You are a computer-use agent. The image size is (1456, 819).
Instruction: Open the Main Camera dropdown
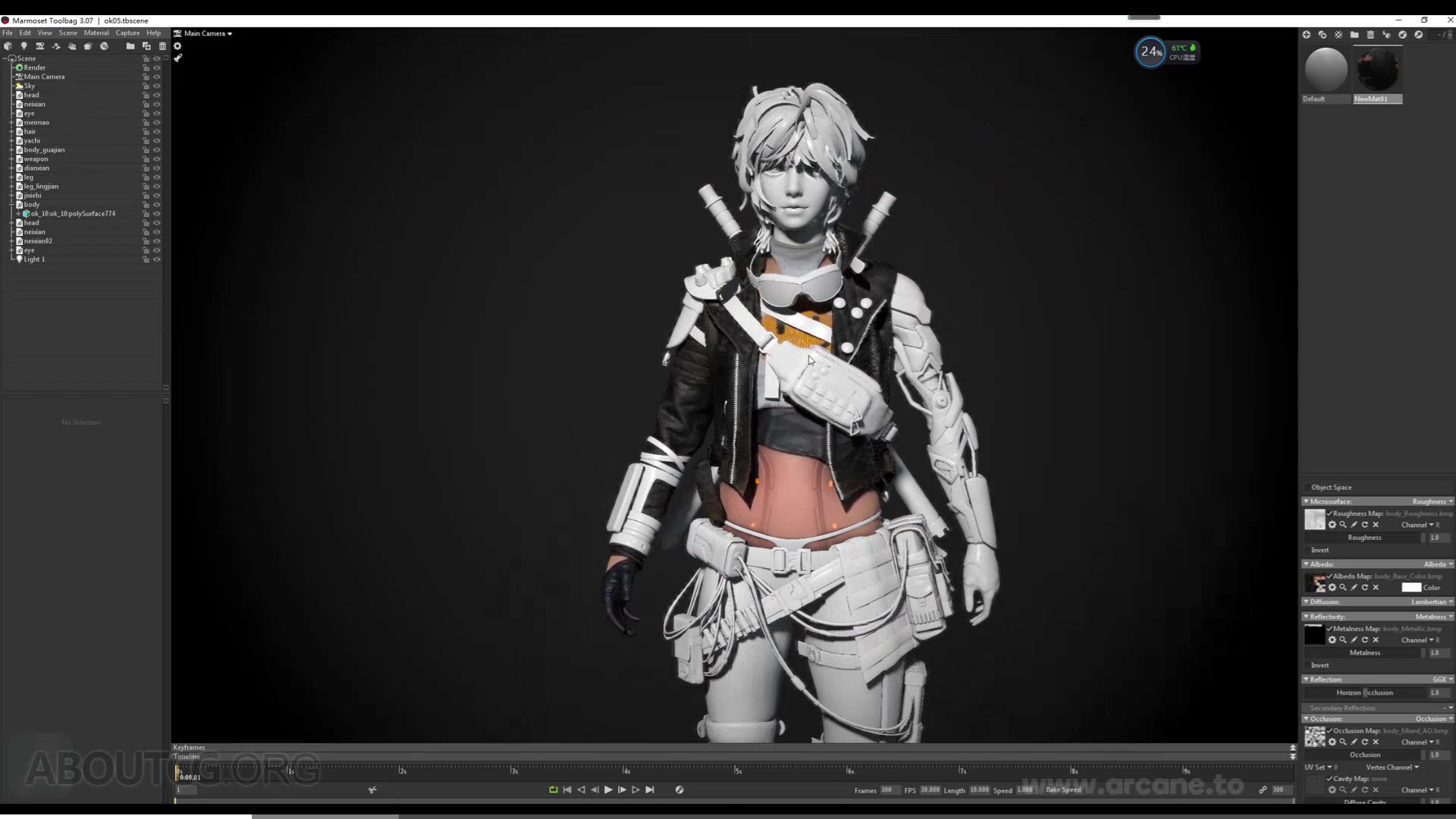tap(203, 33)
